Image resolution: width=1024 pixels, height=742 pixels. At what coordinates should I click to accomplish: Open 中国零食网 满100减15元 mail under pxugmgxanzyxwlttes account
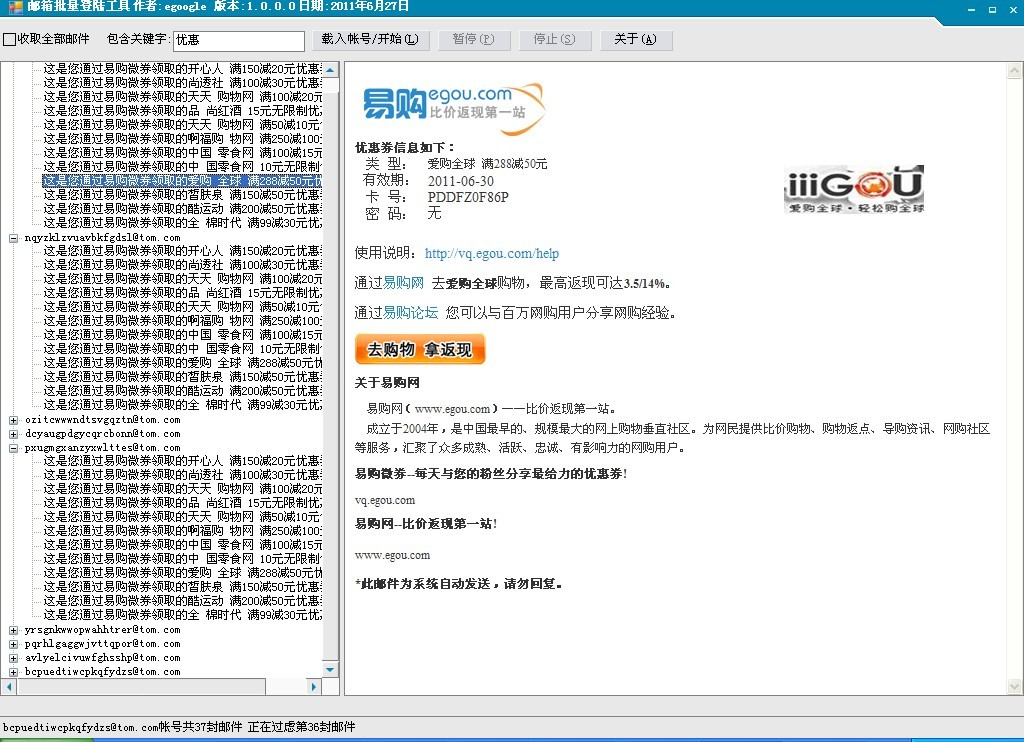(182, 545)
